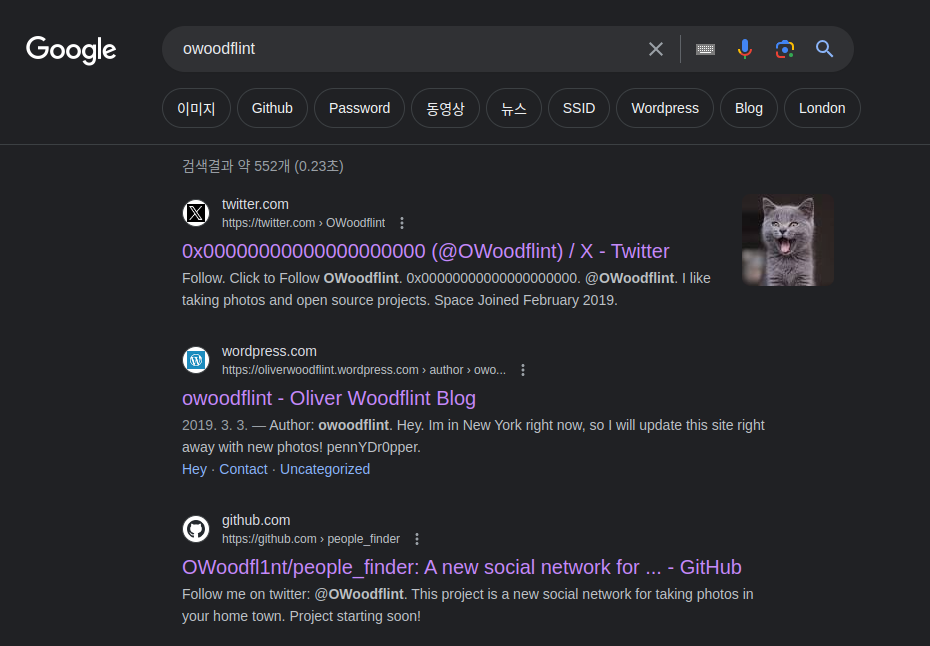The image size is (930, 646).
Task: Select the 뉴스 filter chip
Action: 514,108
